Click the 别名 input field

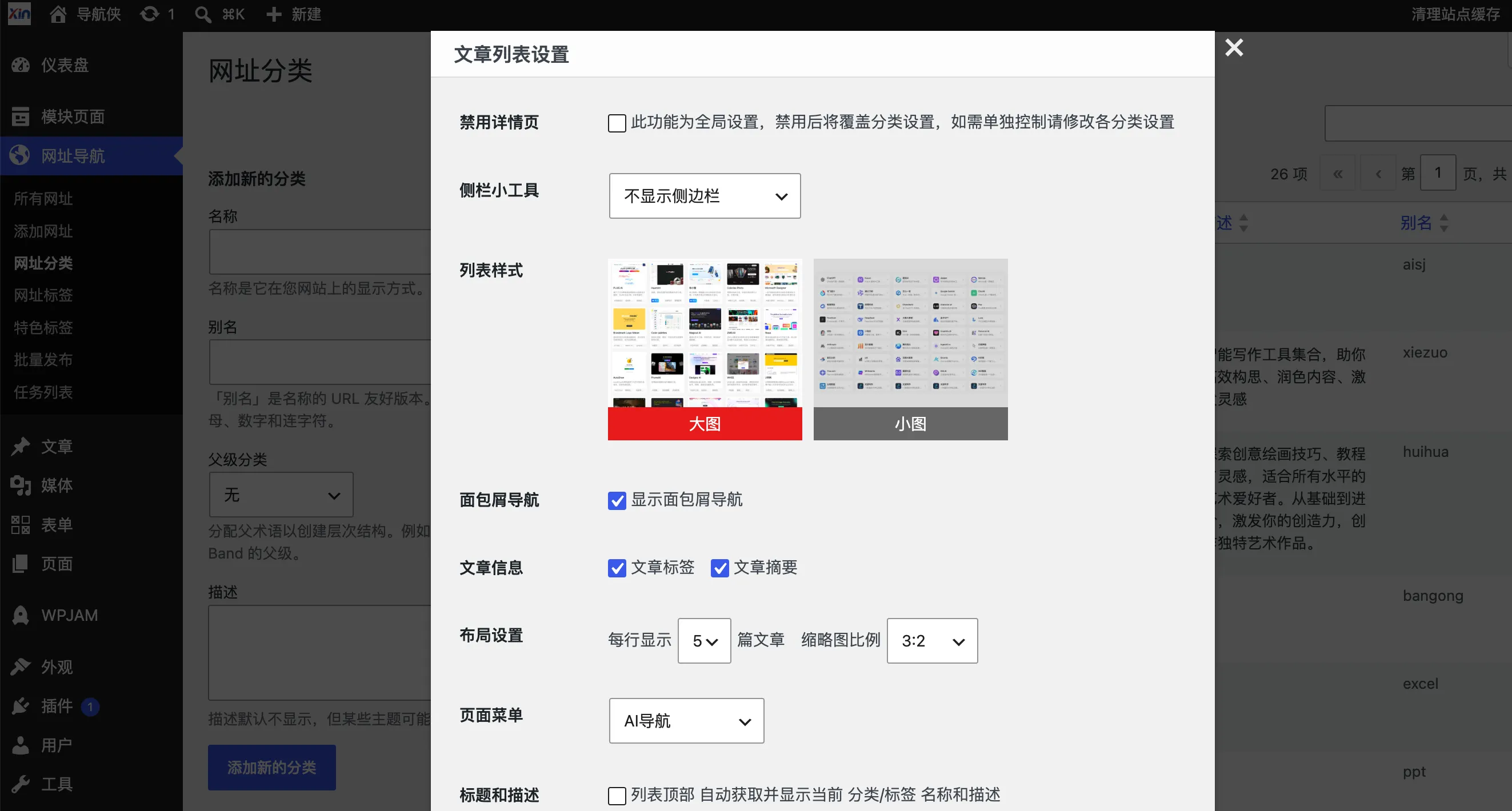click(x=321, y=363)
